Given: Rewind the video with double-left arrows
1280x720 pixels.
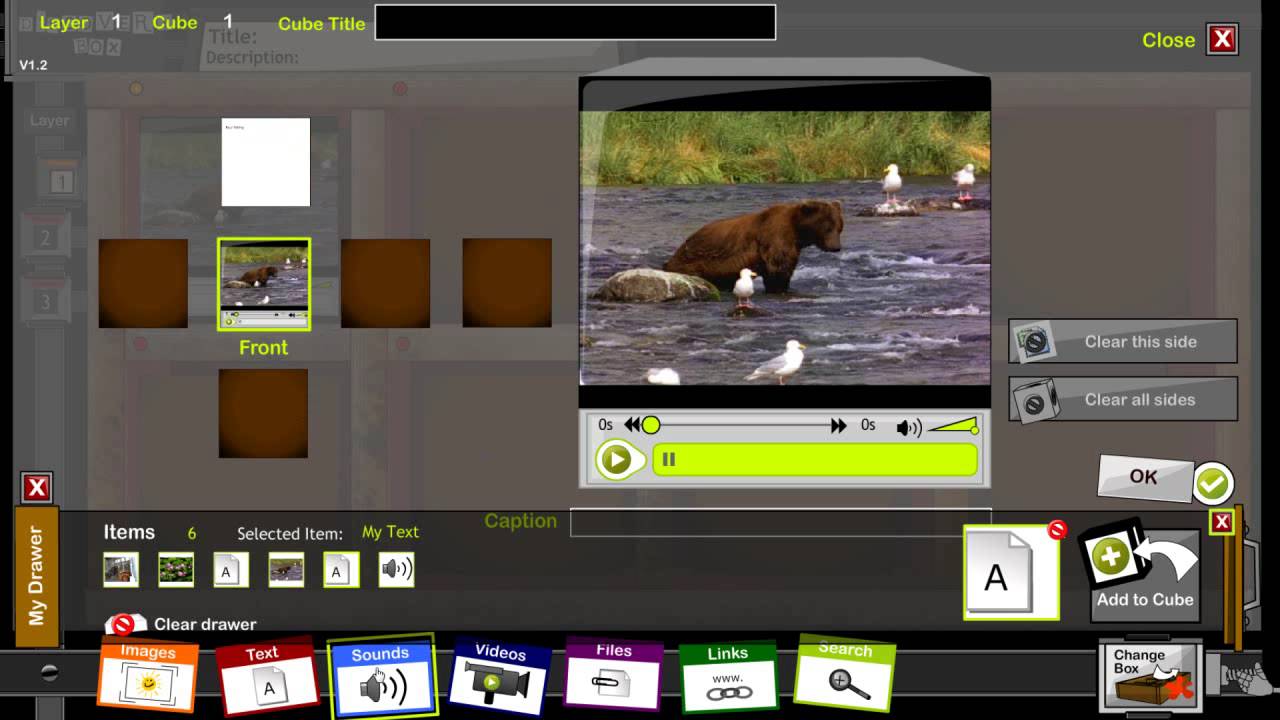Looking at the screenshot, I should (632, 426).
